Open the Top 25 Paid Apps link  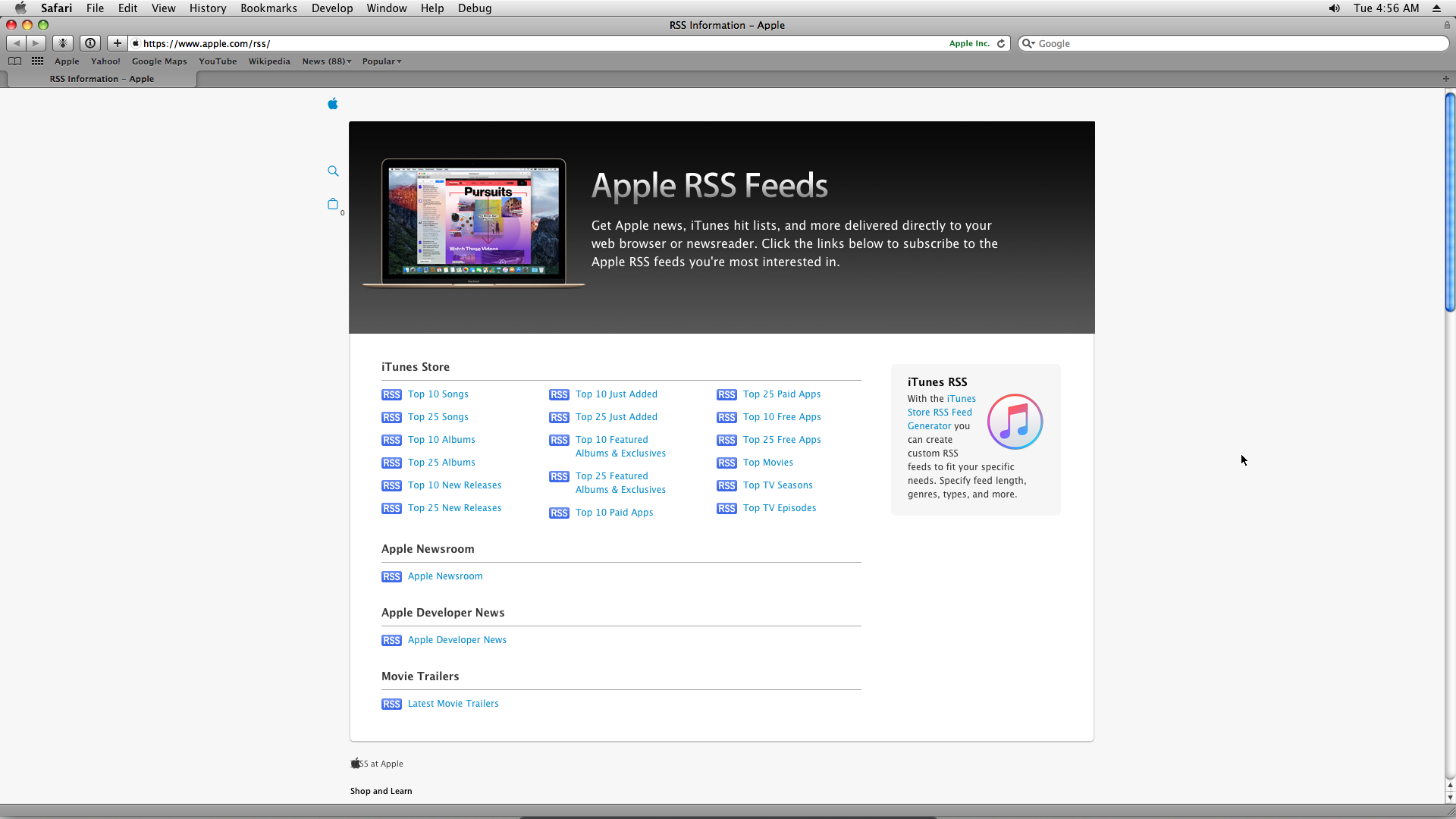[782, 394]
